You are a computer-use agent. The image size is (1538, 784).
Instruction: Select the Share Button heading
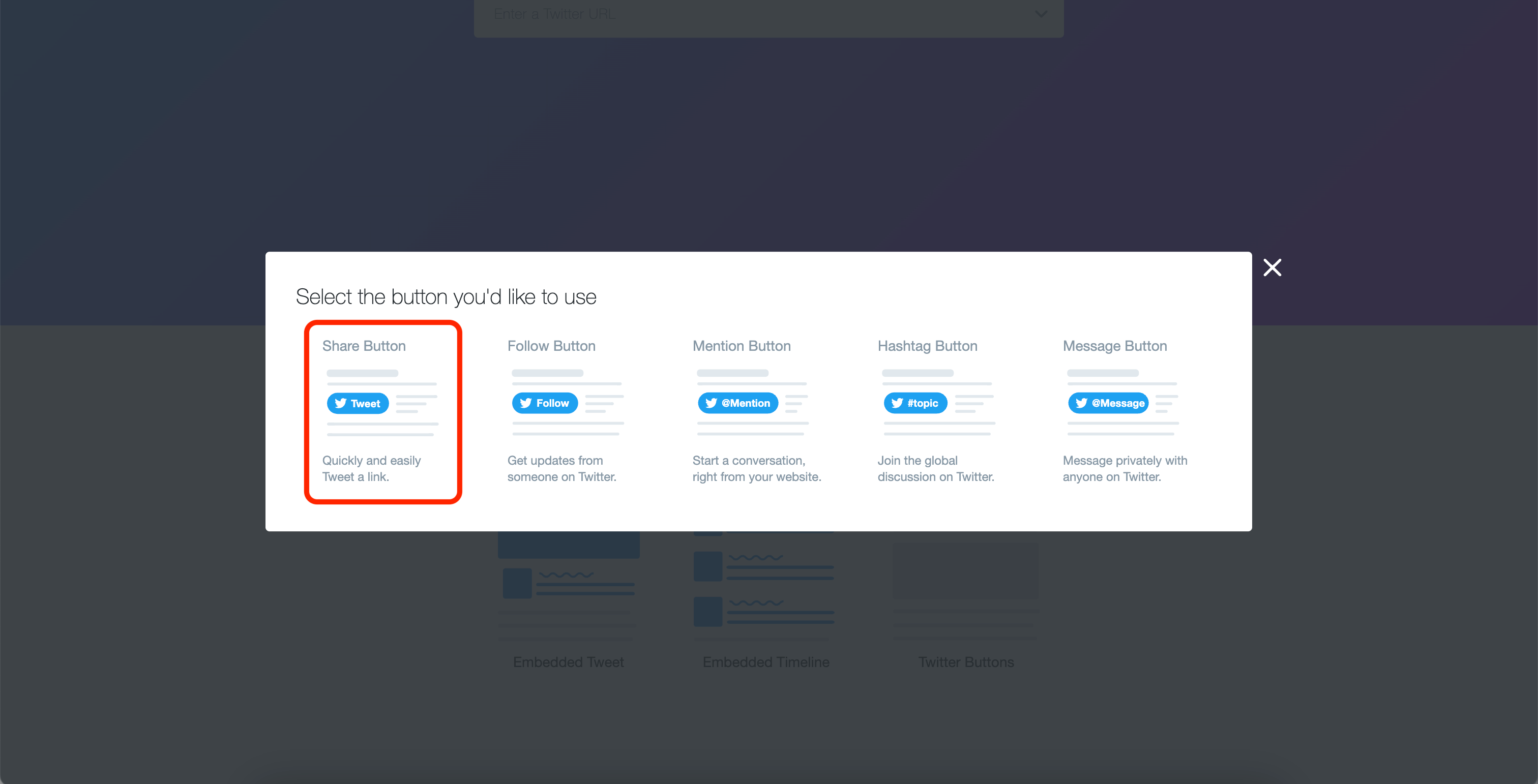[364, 346]
